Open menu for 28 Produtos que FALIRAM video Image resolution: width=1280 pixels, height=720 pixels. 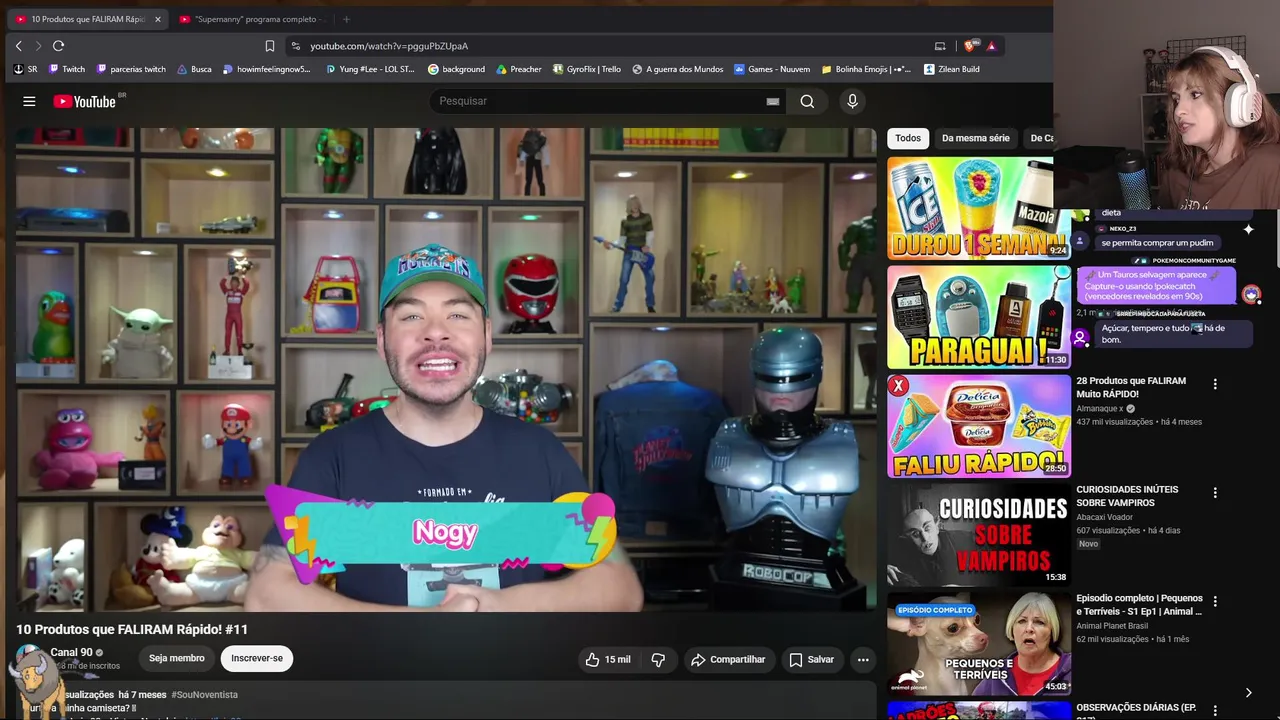(1215, 384)
